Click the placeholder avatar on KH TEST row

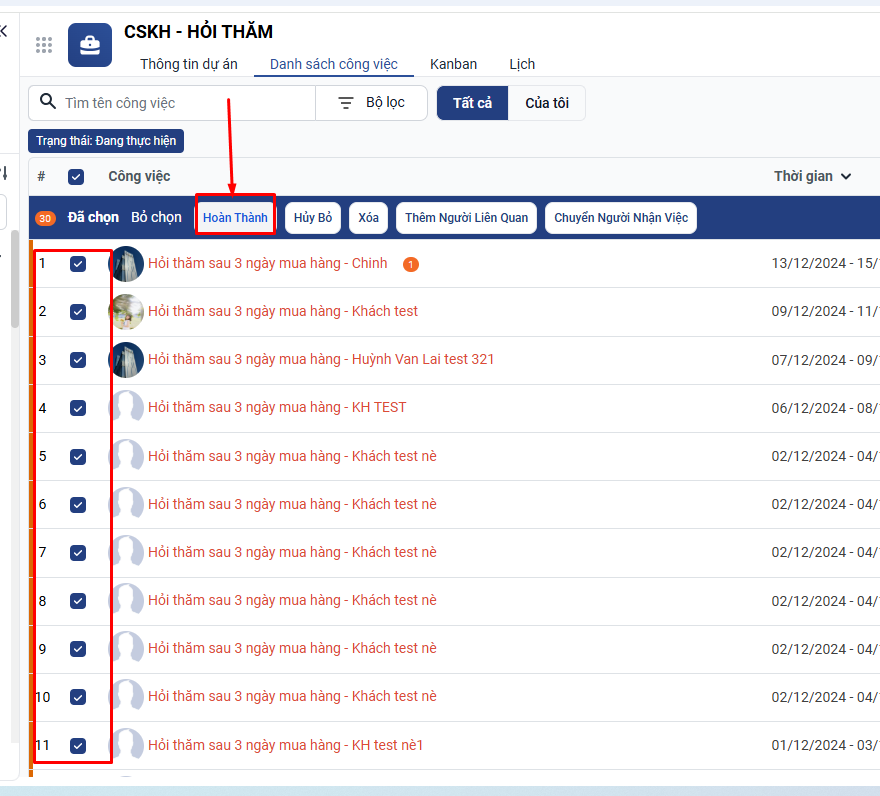[126, 407]
